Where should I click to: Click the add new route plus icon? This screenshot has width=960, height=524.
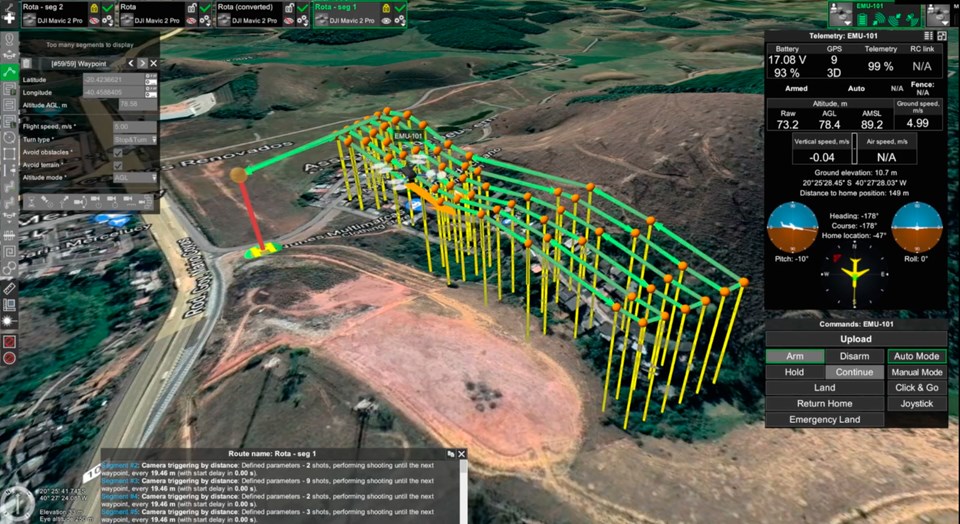[9, 19]
